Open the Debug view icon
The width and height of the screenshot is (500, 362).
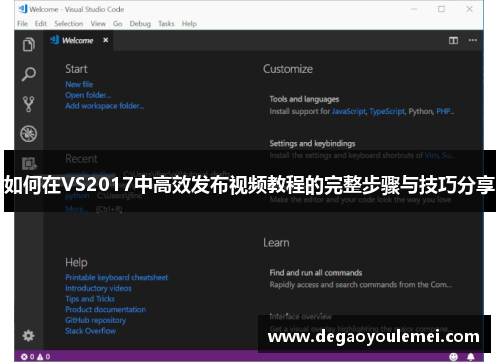29,134
